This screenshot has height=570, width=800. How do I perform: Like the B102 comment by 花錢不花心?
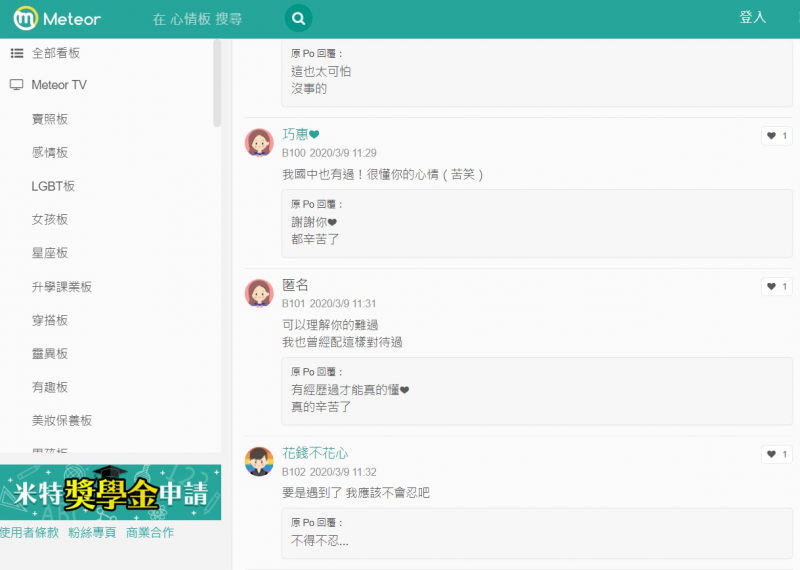[x=776, y=455]
